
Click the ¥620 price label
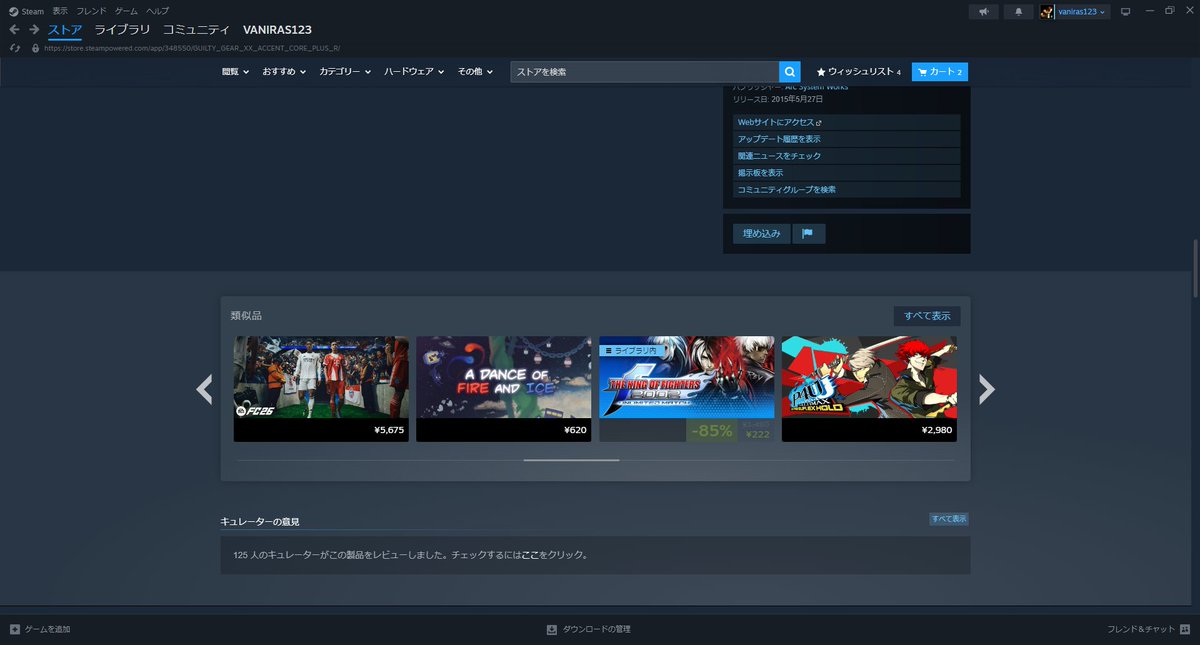[576, 431]
